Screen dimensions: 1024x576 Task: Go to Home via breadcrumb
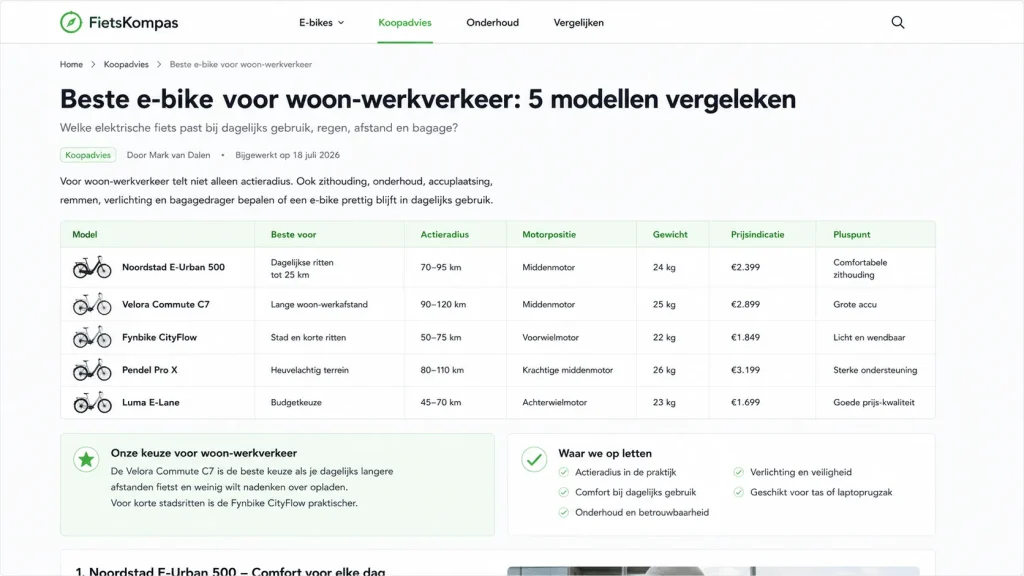(71, 65)
